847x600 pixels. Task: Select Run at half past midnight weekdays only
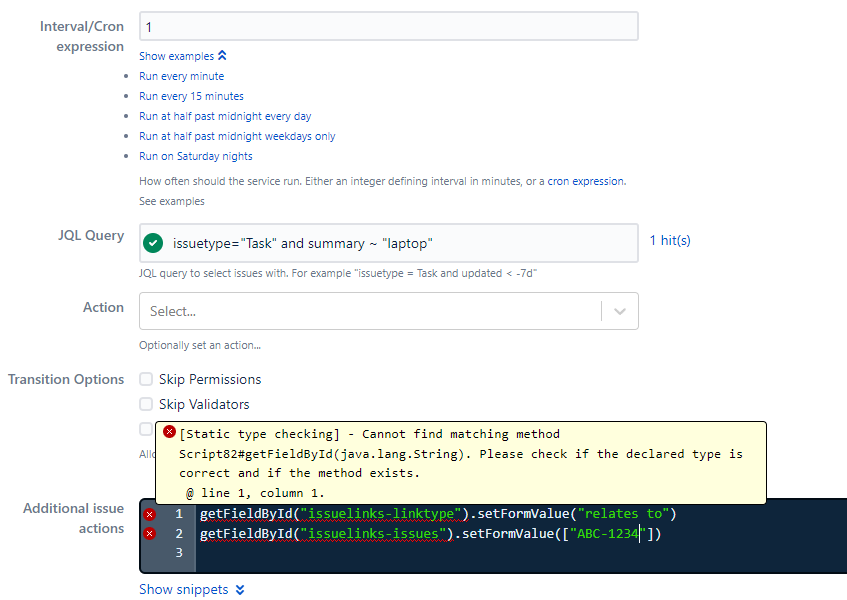coord(237,136)
